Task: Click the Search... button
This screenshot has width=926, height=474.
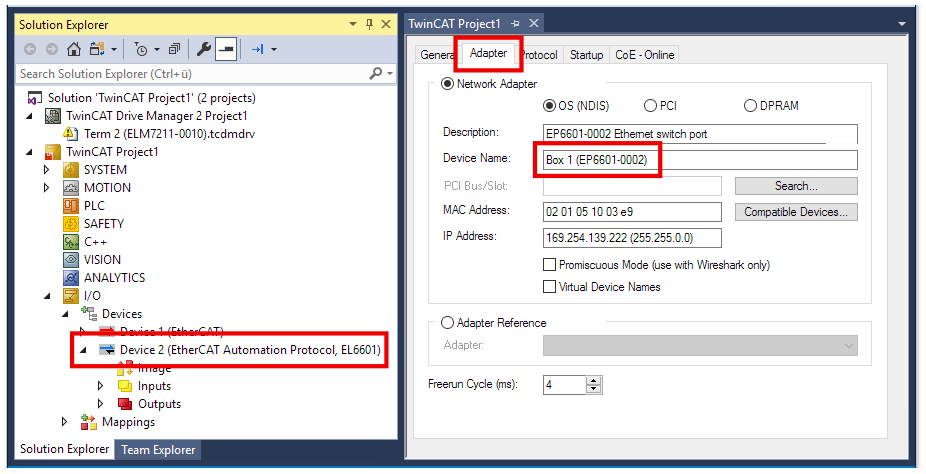Action: 796,186
